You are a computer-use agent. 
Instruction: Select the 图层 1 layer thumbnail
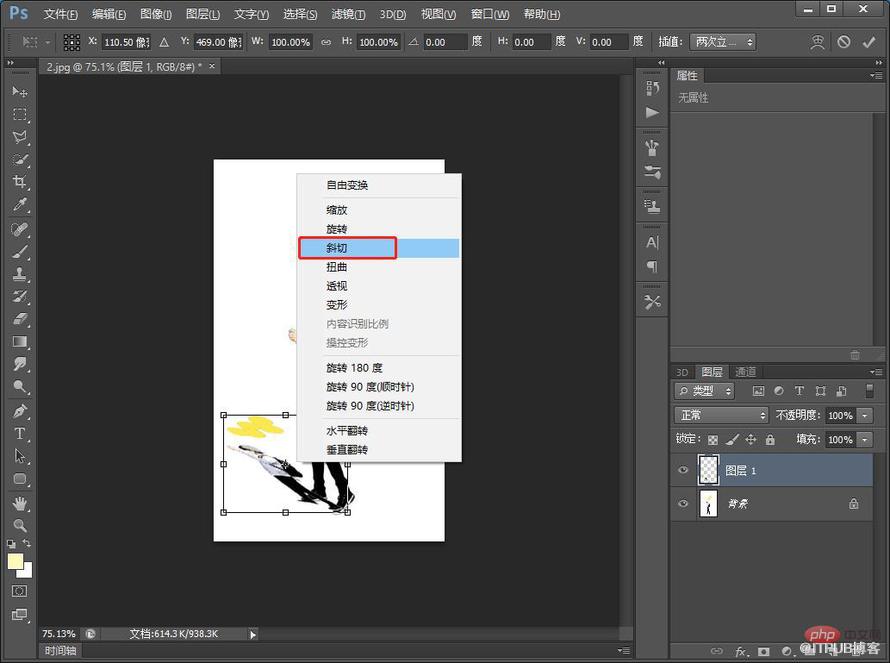[x=708, y=470]
